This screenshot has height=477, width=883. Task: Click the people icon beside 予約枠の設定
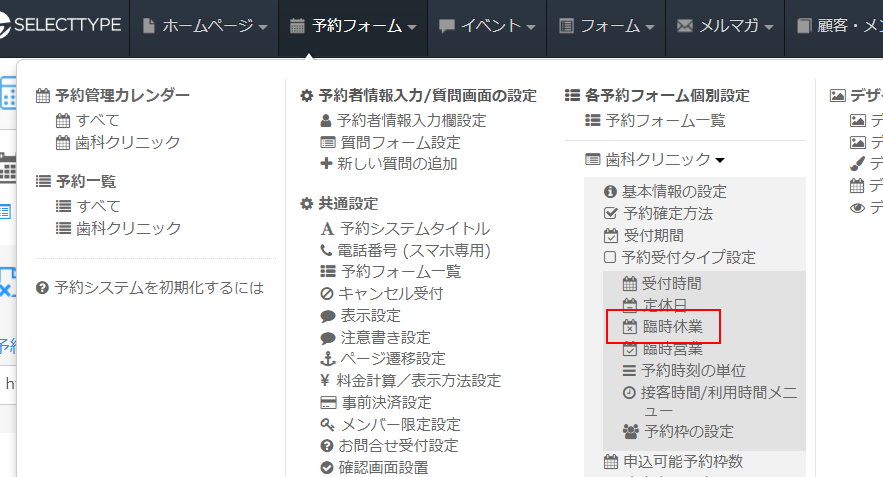tap(629, 432)
